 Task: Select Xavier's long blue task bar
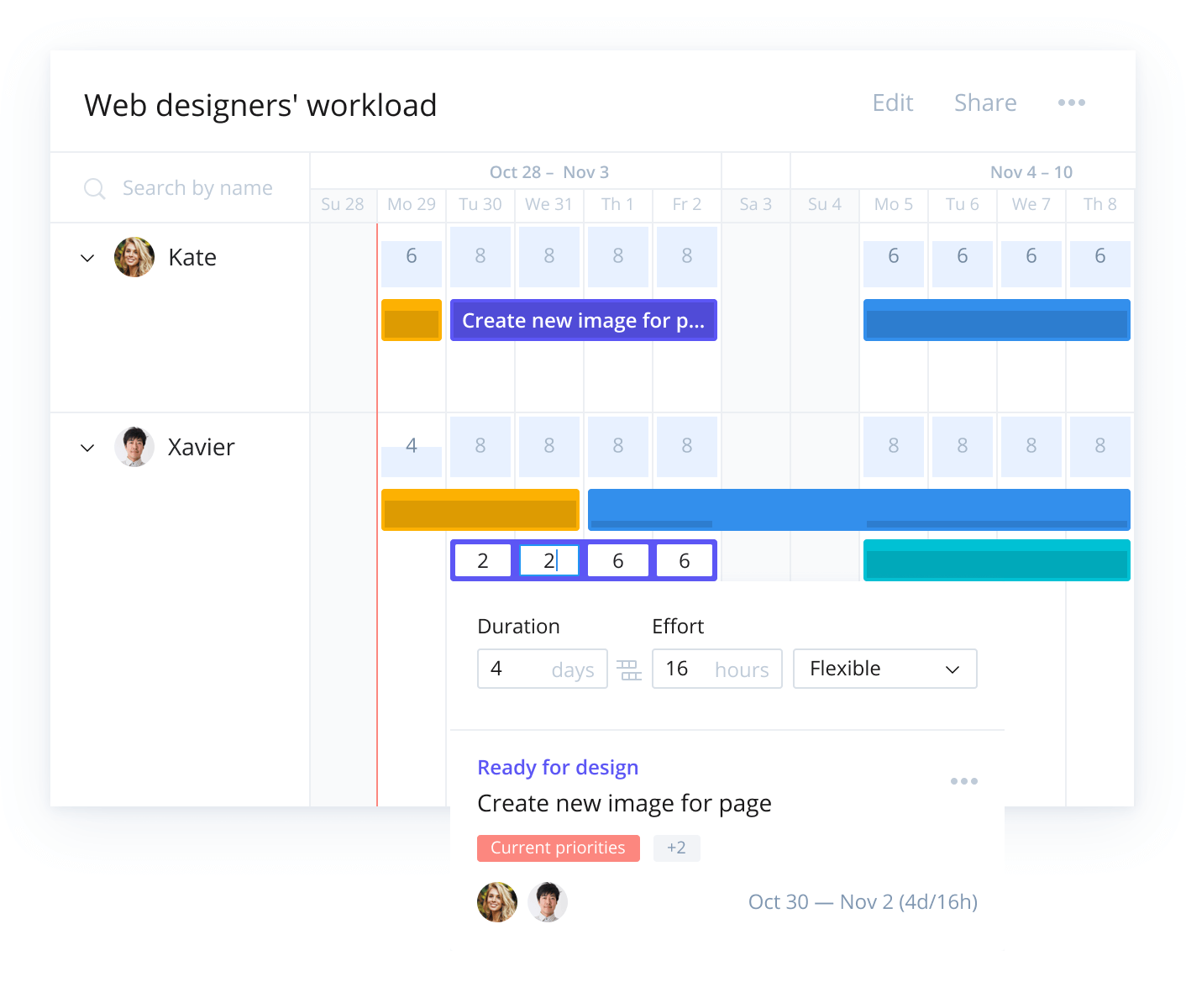[x=859, y=510]
